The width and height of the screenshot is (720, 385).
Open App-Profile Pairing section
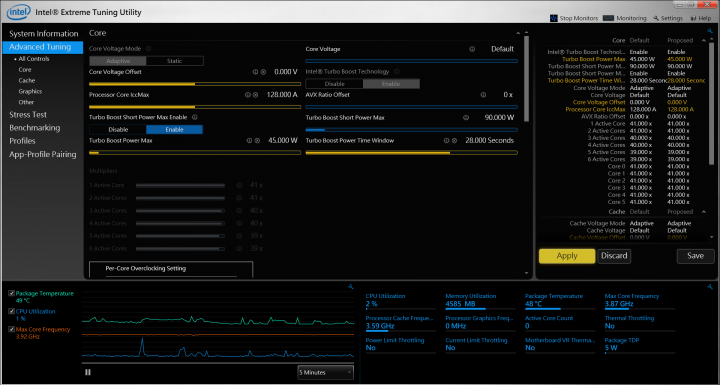pos(43,154)
